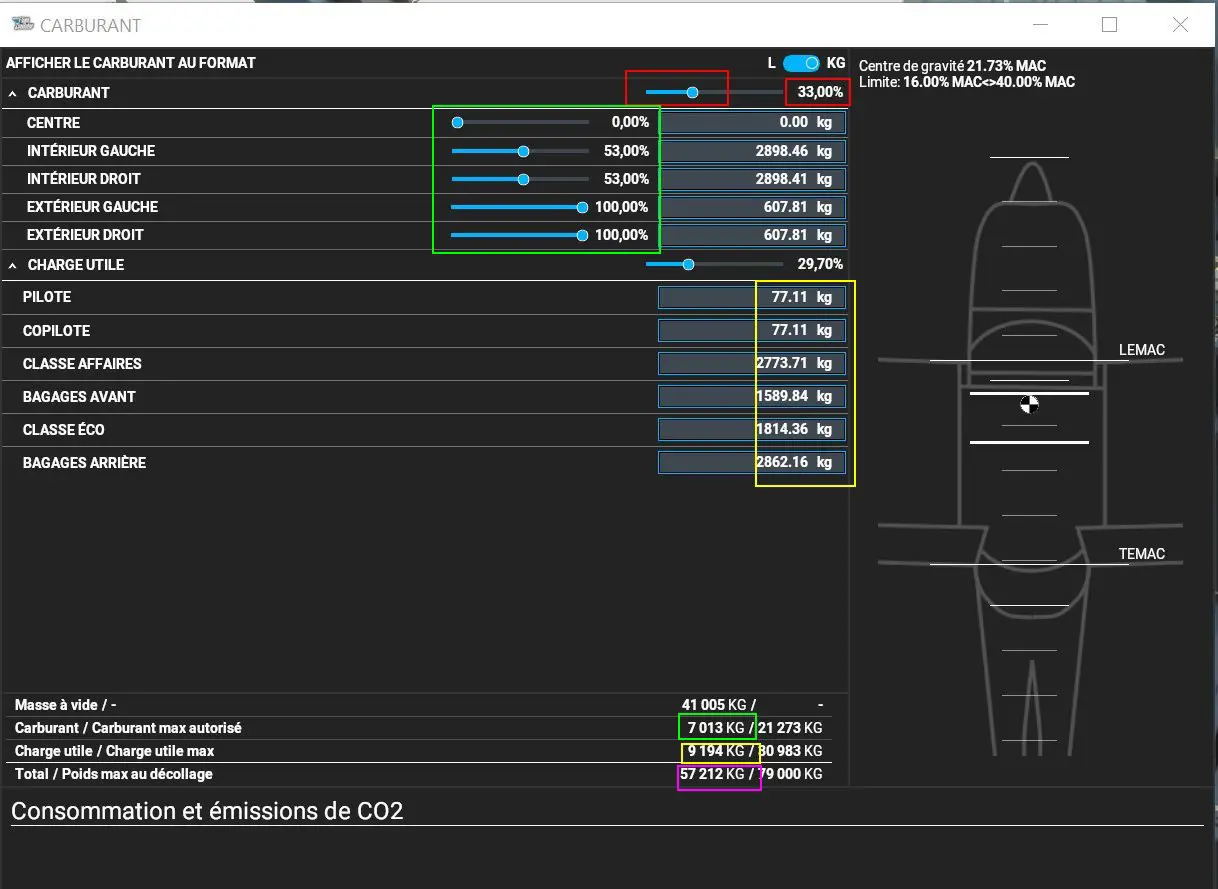Maximize the CARBURANT window

pos(1109,25)
